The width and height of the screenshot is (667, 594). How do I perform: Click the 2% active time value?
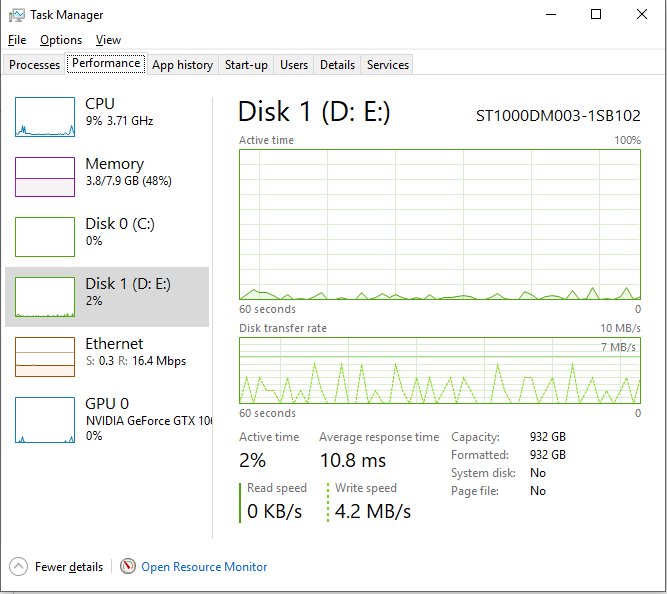[252, 460]
